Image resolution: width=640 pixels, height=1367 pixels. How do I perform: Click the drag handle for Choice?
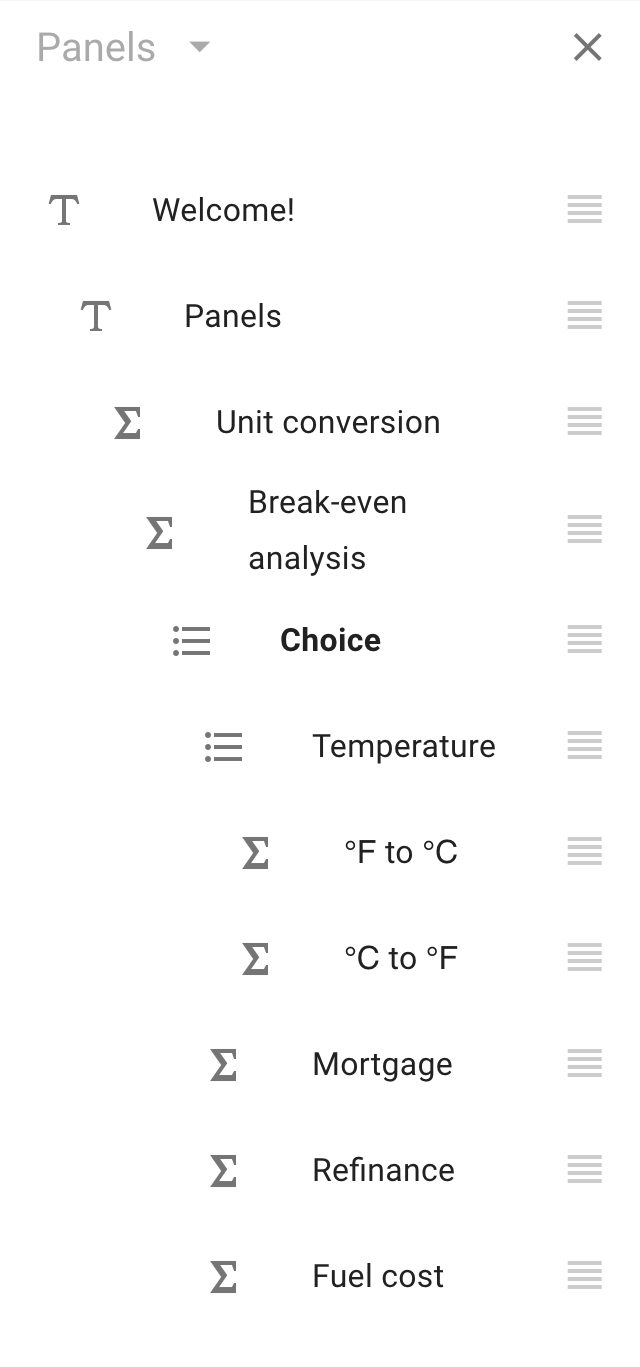585,640
